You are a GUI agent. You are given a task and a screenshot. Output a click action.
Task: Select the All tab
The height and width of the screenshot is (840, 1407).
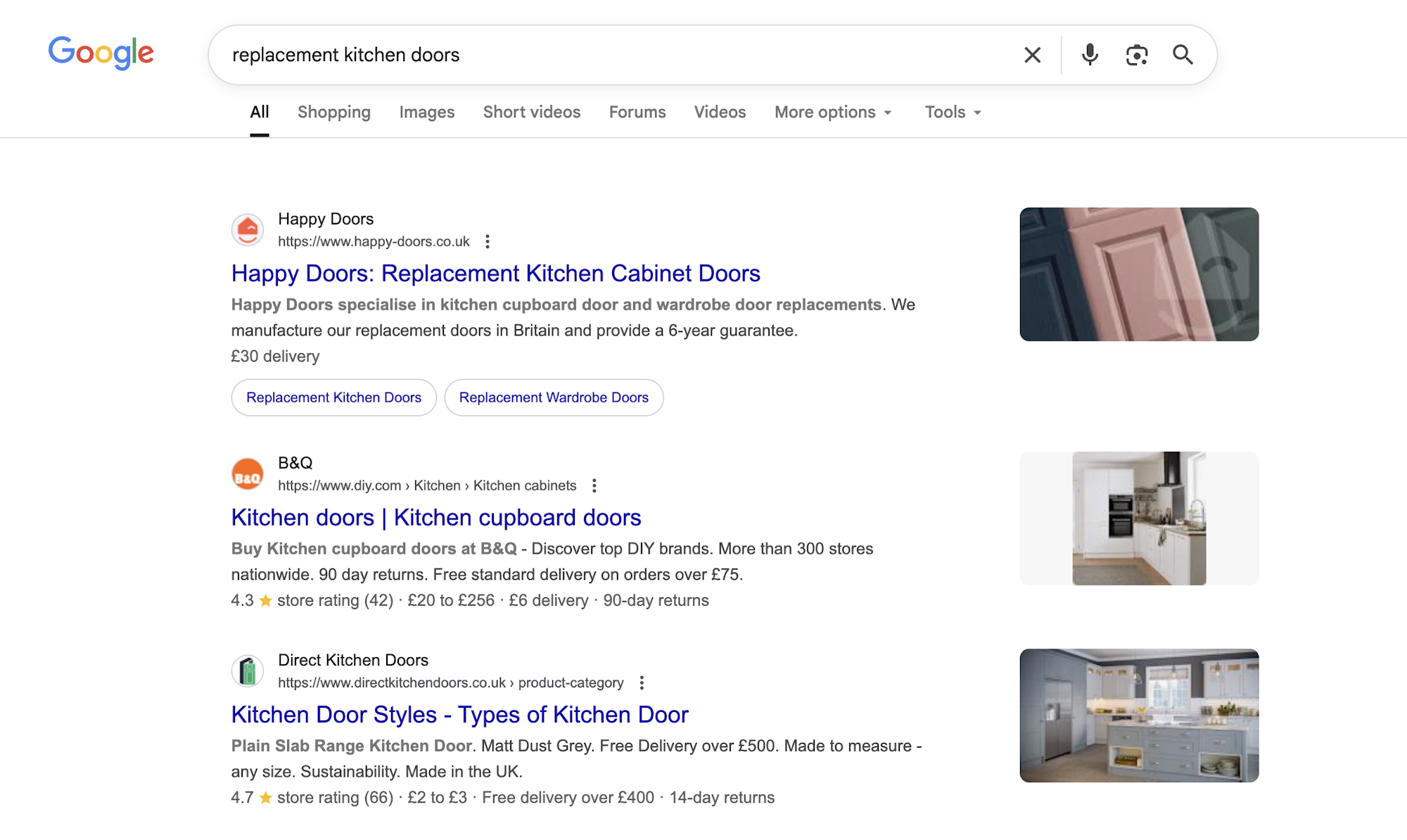(x=260, y=113)
